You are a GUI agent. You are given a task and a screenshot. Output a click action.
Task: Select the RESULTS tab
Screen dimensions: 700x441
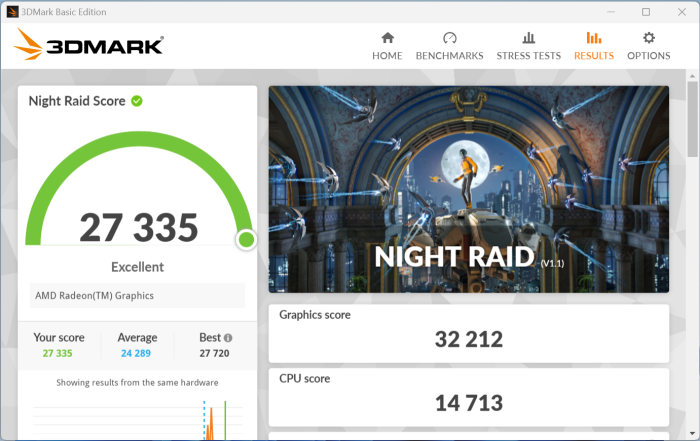click(x=594, y=46)
